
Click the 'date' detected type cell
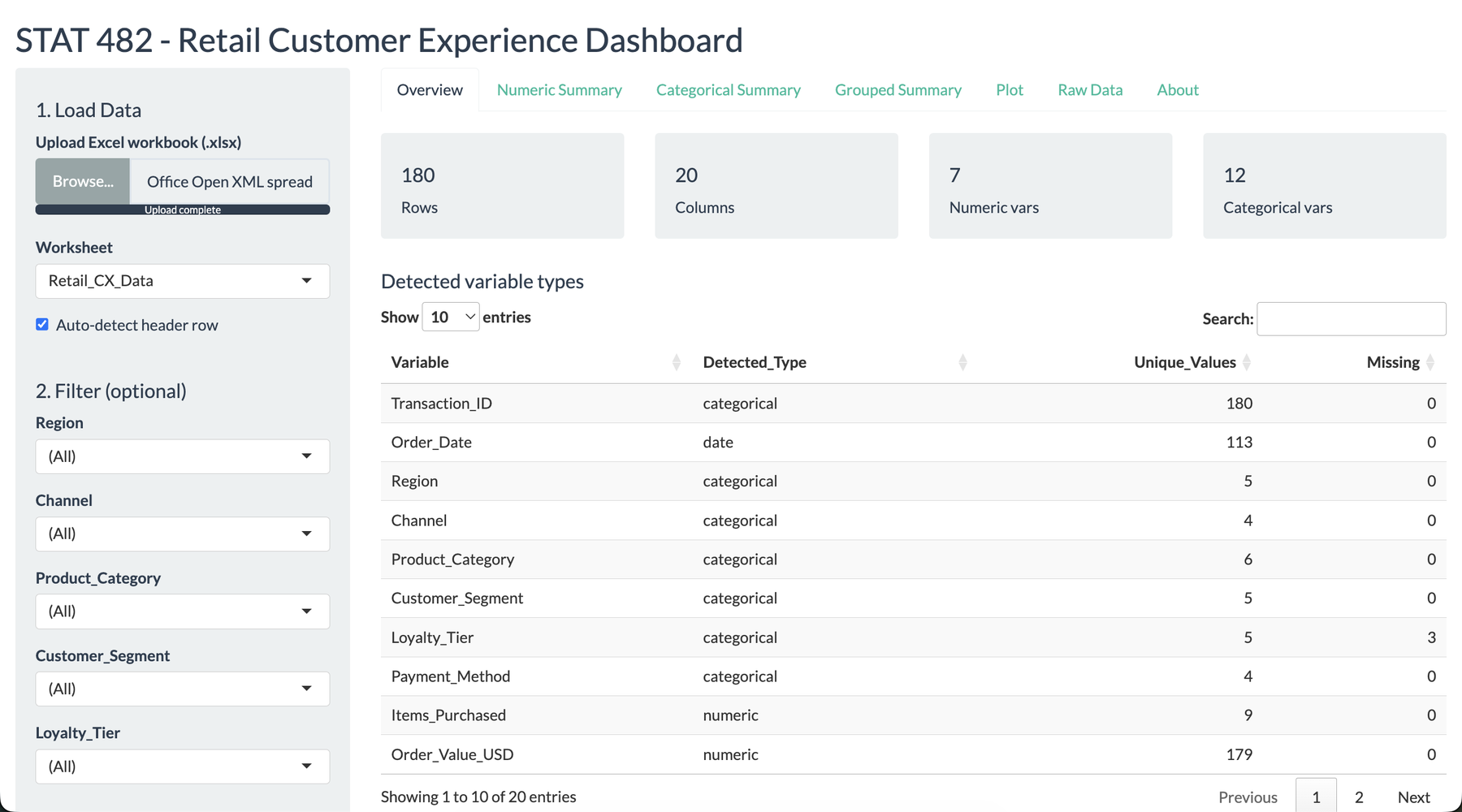pos(836,443)
